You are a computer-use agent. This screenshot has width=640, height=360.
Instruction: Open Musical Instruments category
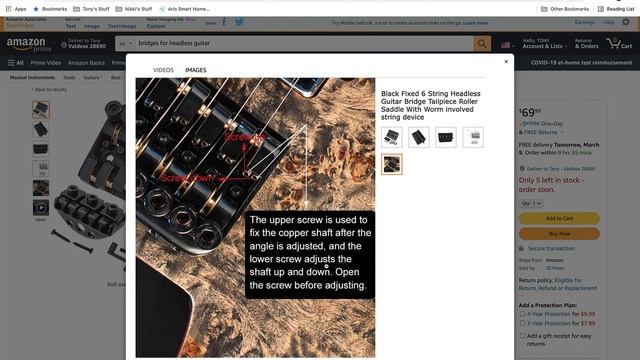(x=32, y=78)
